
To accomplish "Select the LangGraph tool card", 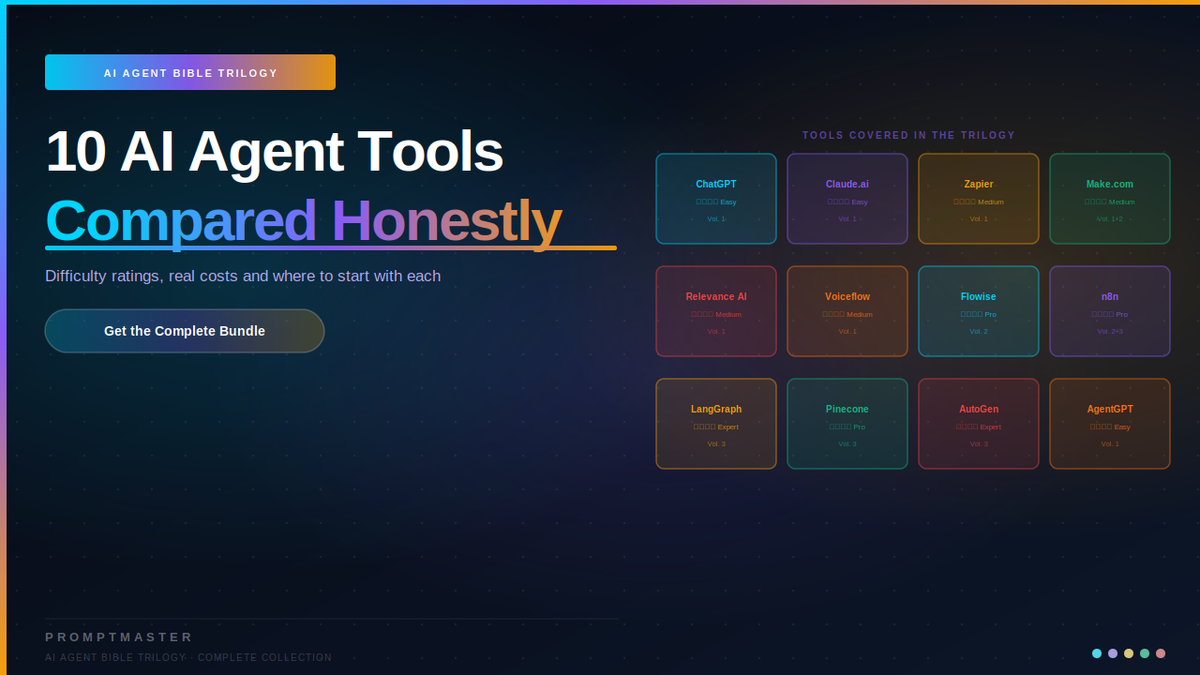I will click(716, 424).
